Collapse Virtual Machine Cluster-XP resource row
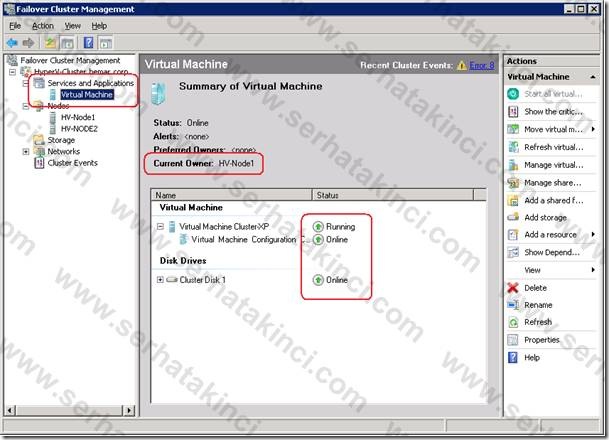 (x=160, y=226)
